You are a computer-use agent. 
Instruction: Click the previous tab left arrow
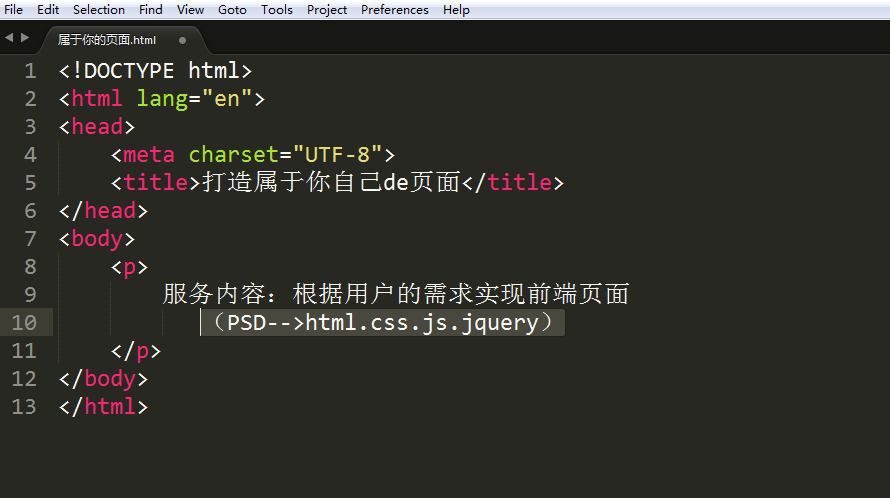8,38
